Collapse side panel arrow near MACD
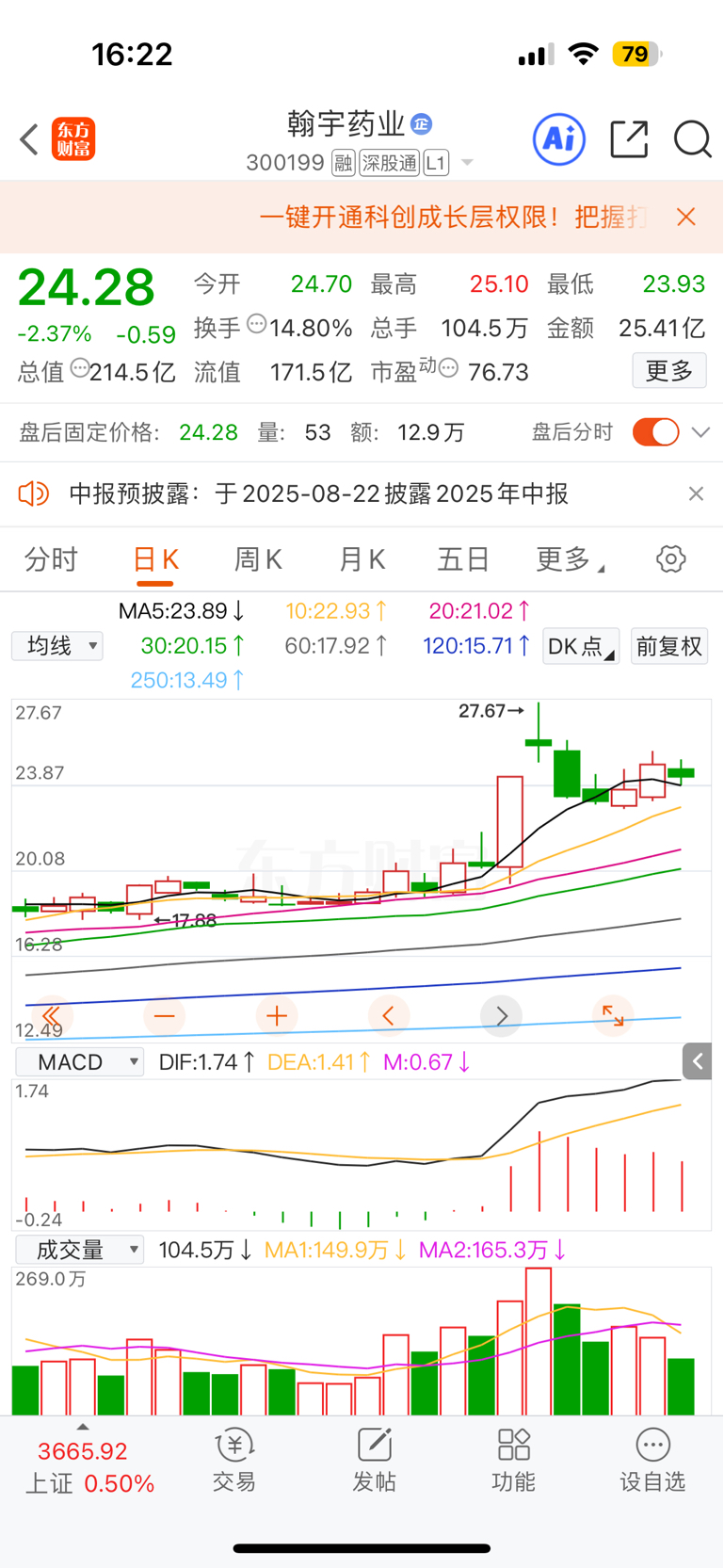Screen dimensions: 724x1568 pyautogui.click(x=697, y=1061)
